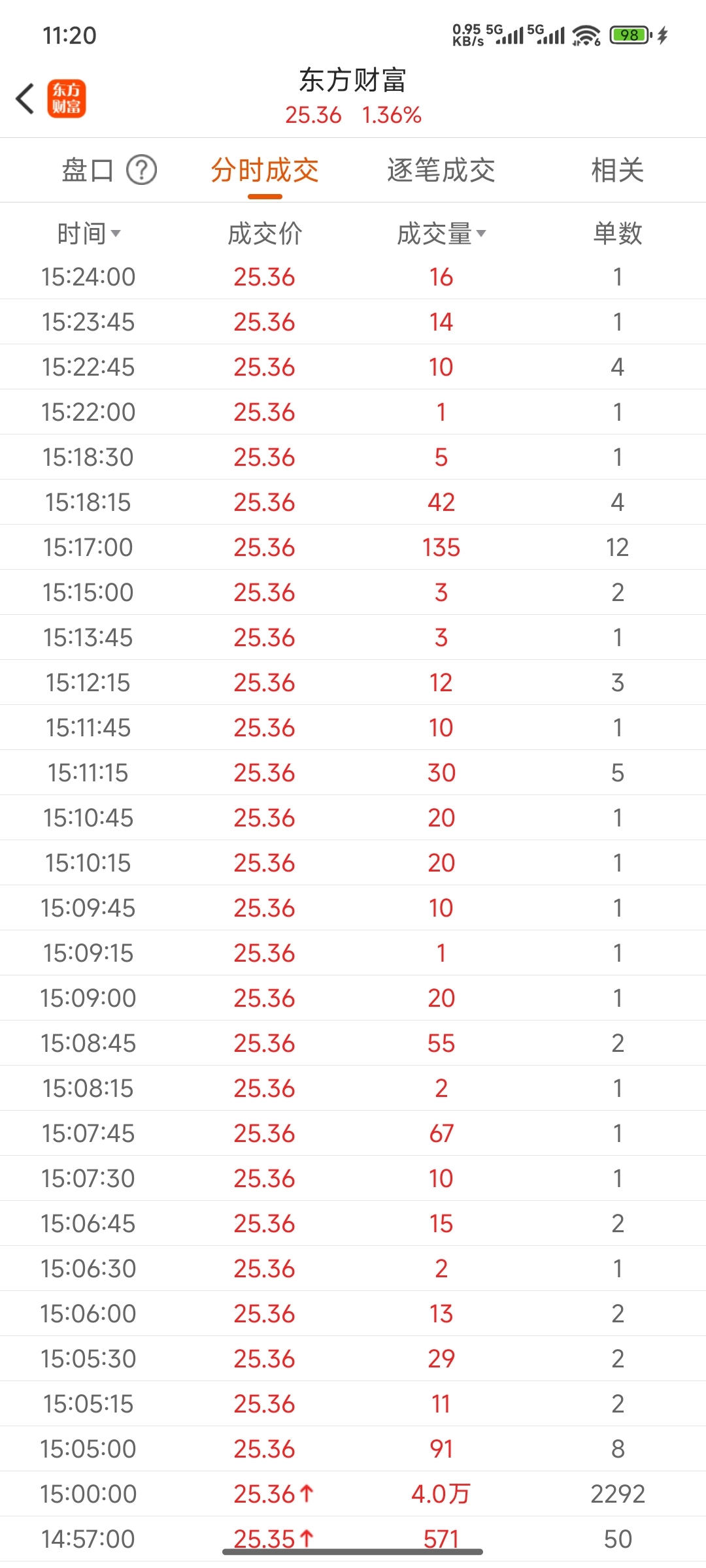Open the 盘口 help question mark
Viewport: 706px width, 1568px height.
(x=141, y=171)
